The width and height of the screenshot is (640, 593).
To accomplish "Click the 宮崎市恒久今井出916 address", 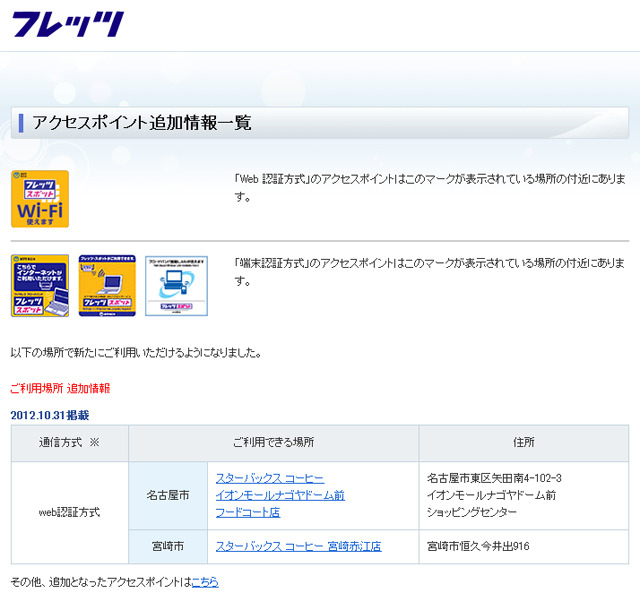I will pos(478,546).
